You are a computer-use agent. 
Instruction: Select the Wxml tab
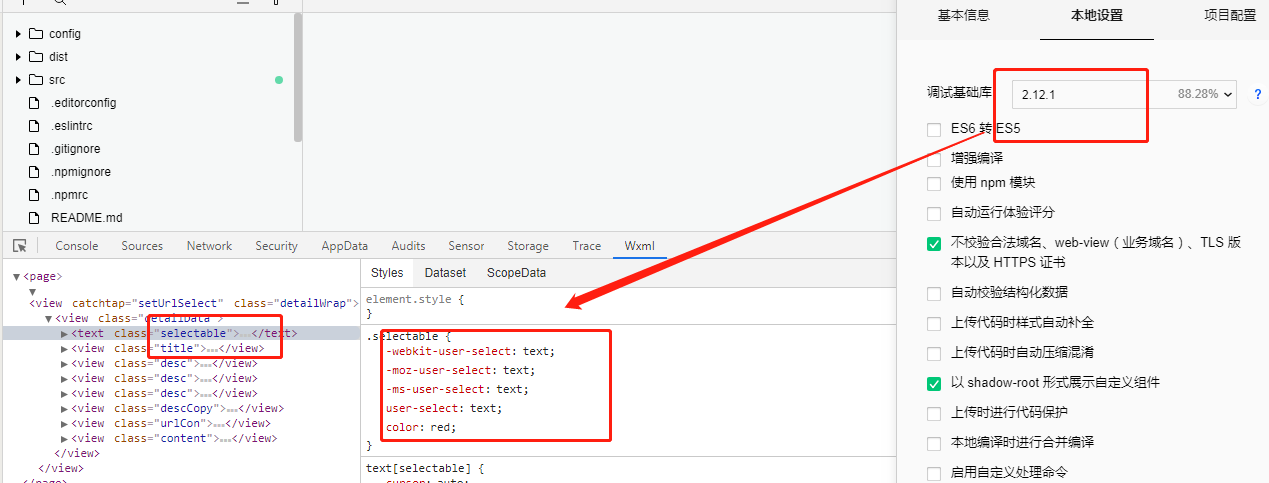tap(640, 246)
